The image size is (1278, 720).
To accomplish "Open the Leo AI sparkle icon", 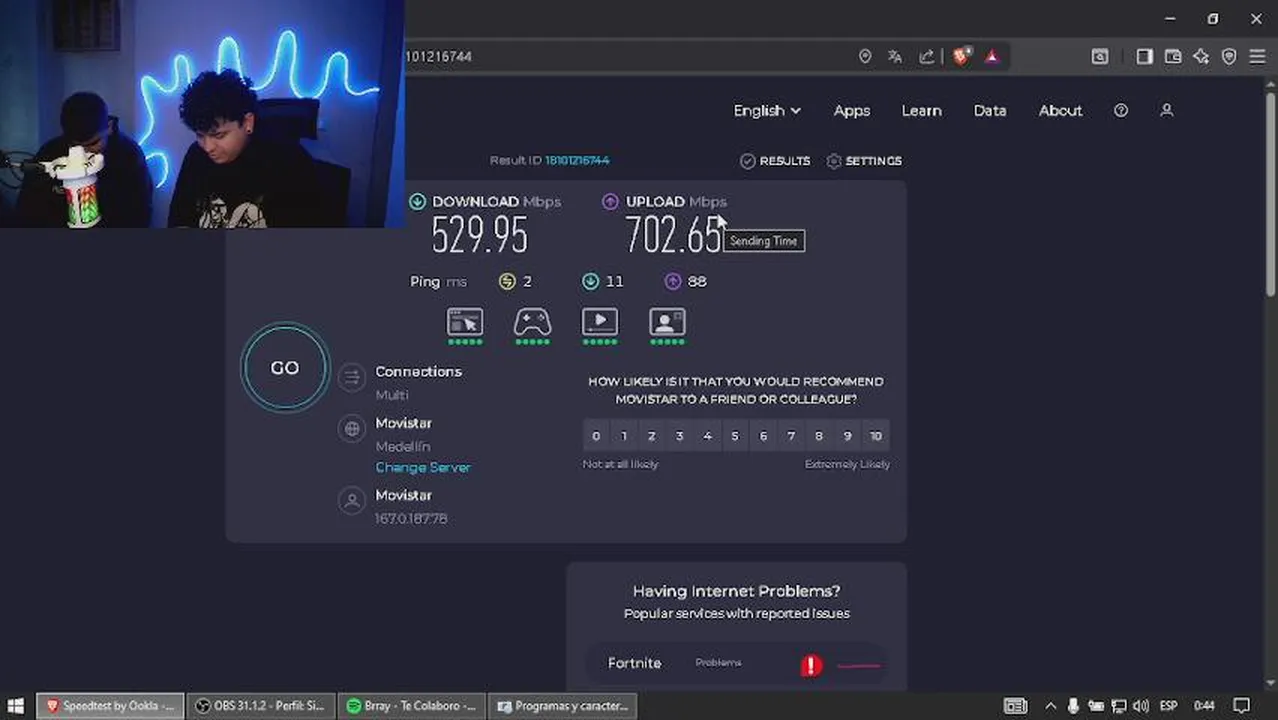I will click(x=1201, y=57).
